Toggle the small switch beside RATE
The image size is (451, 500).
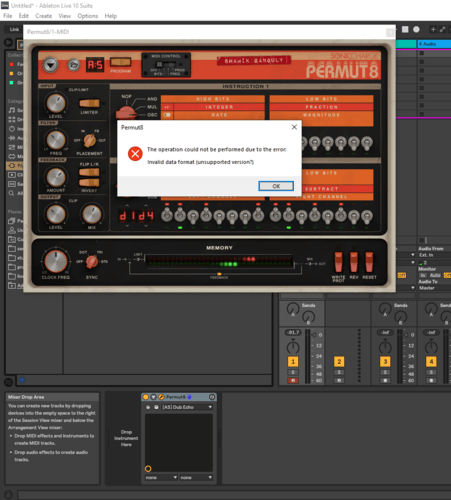click(x=167, y=115)
